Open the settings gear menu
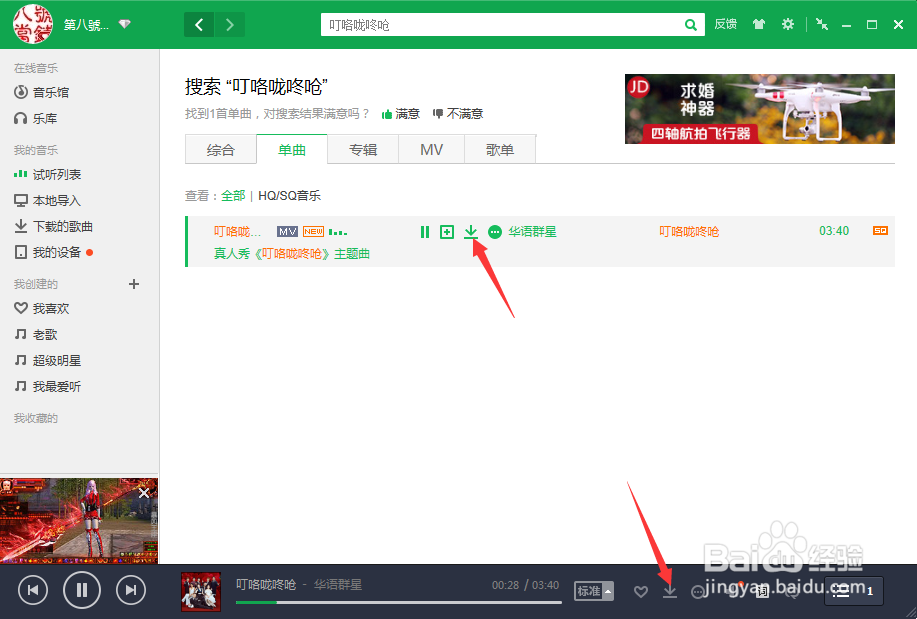The image size is (917, 619). pyautogui.click(x=788, y=25)
